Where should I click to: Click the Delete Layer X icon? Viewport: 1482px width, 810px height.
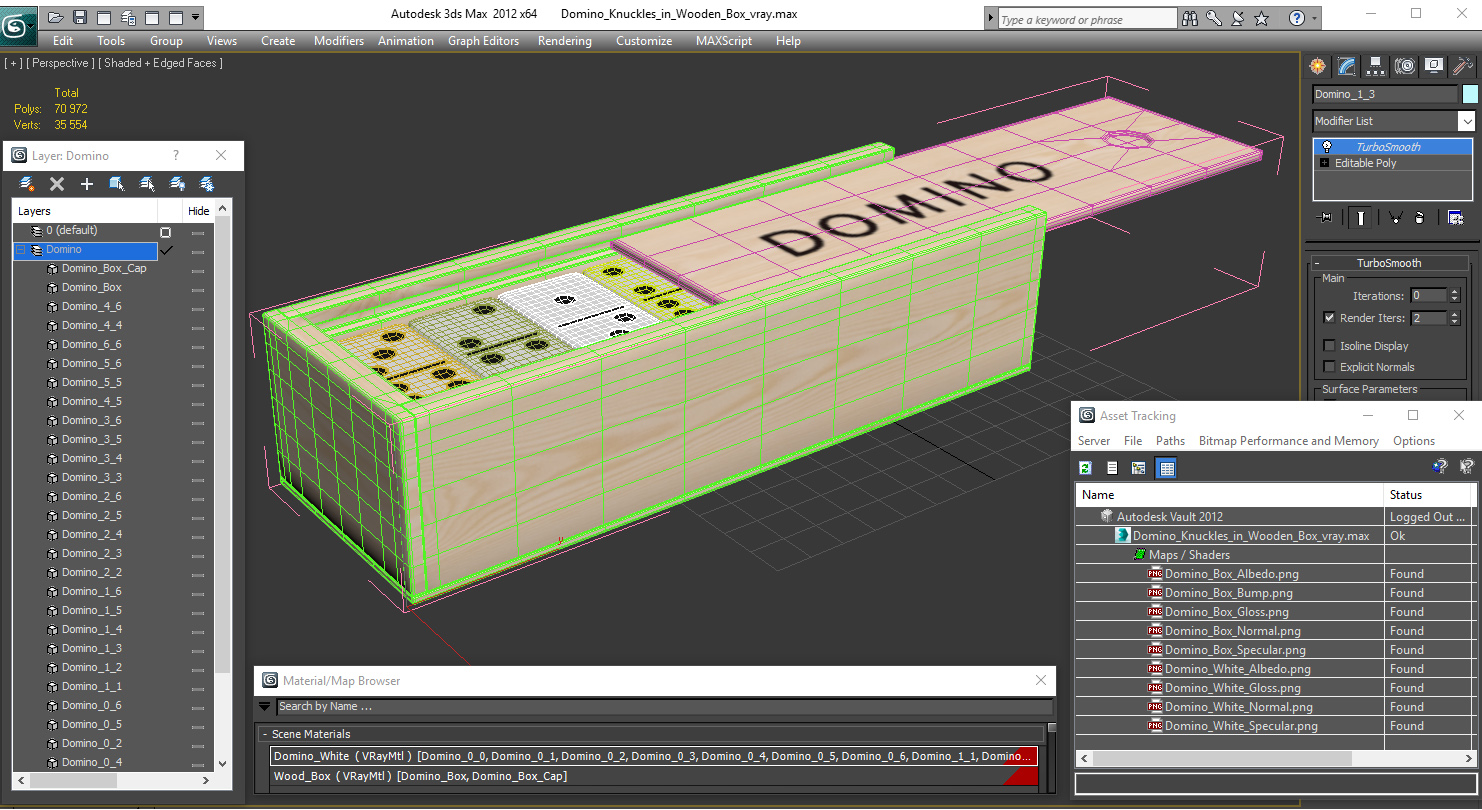57,184
